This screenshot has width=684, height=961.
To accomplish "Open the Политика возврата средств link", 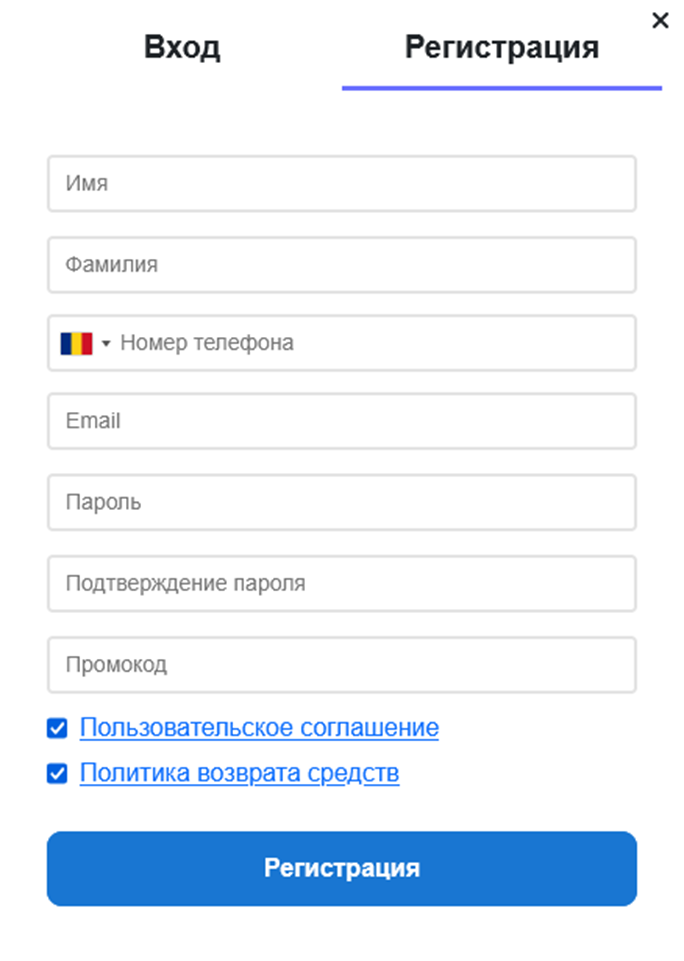I will (x=240, y=773).
